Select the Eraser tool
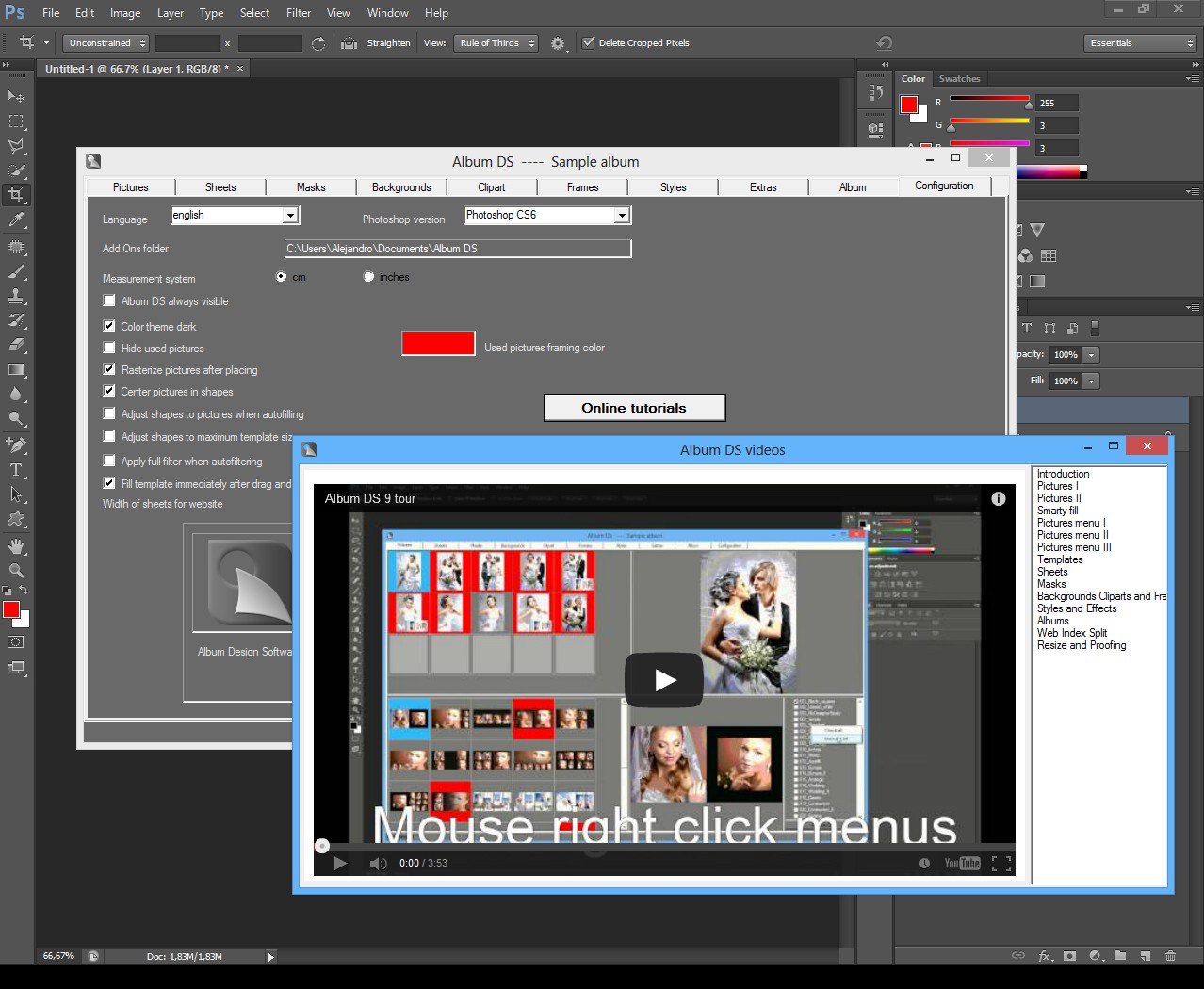Image resolution: width=1204 pixels, height=989 pixels. coord(16,345)
